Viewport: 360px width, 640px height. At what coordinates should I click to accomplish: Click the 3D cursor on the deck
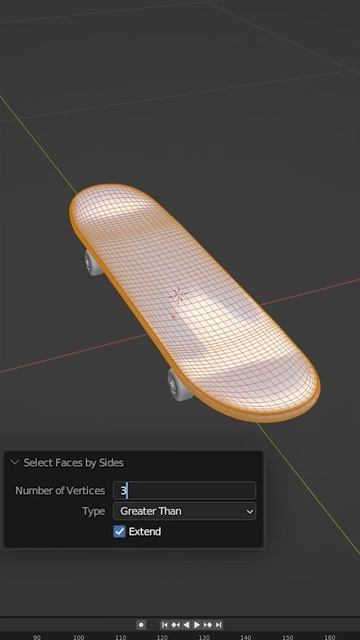point(178,294)
